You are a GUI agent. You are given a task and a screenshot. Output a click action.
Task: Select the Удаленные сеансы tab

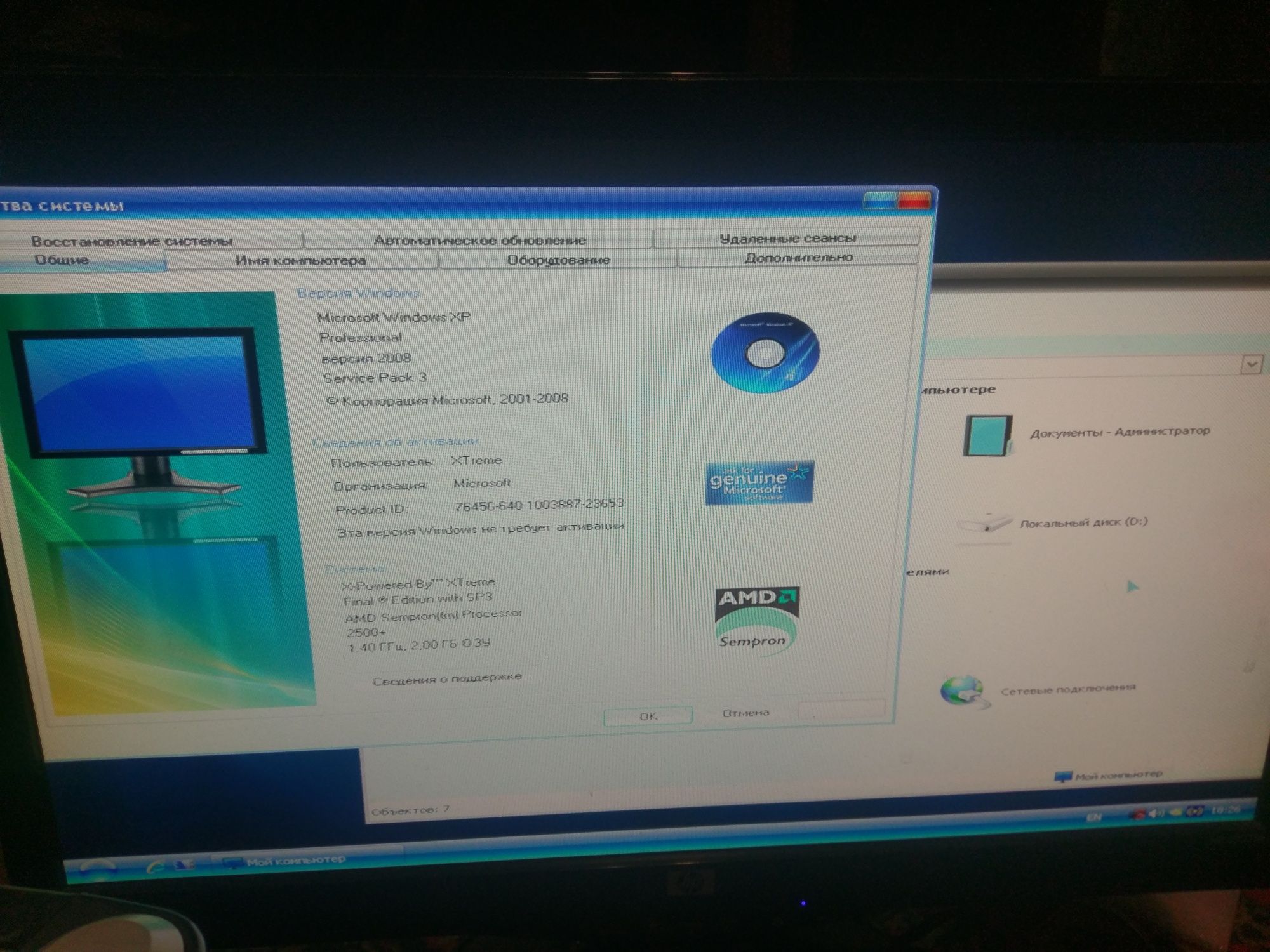pyautogui.click(x=787, y=238)
